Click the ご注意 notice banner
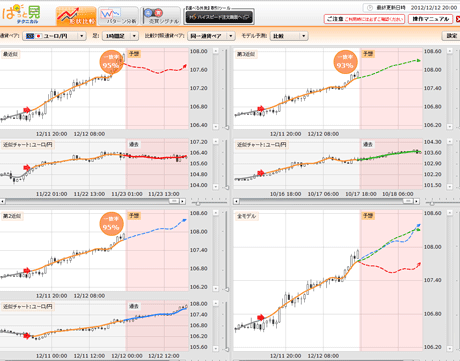460x361 pixels. pos(364,19)
